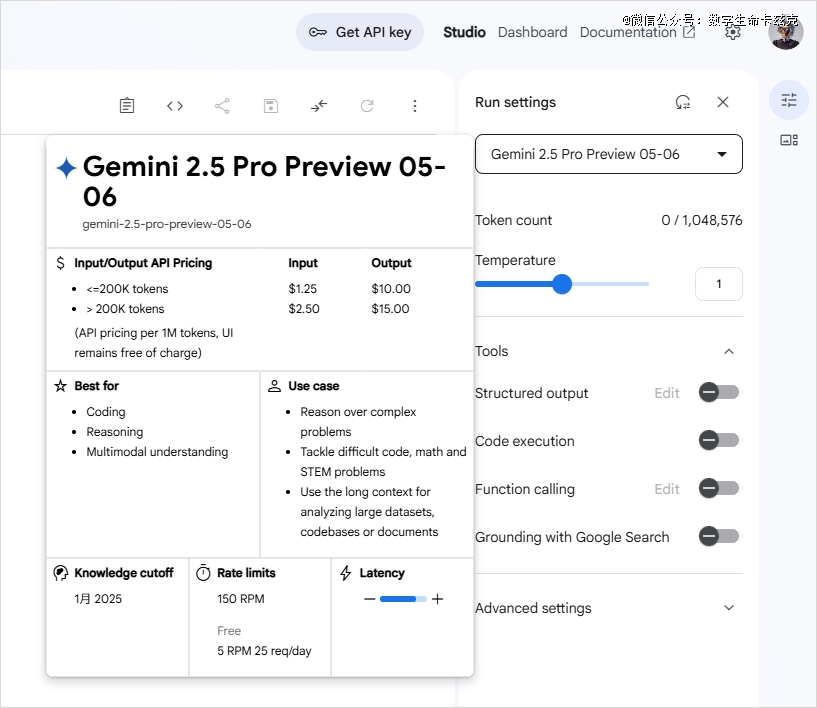Viewport: 817px width, 708px height.
Task: Click the share prompt icon
Action: (x=222, y=106)
